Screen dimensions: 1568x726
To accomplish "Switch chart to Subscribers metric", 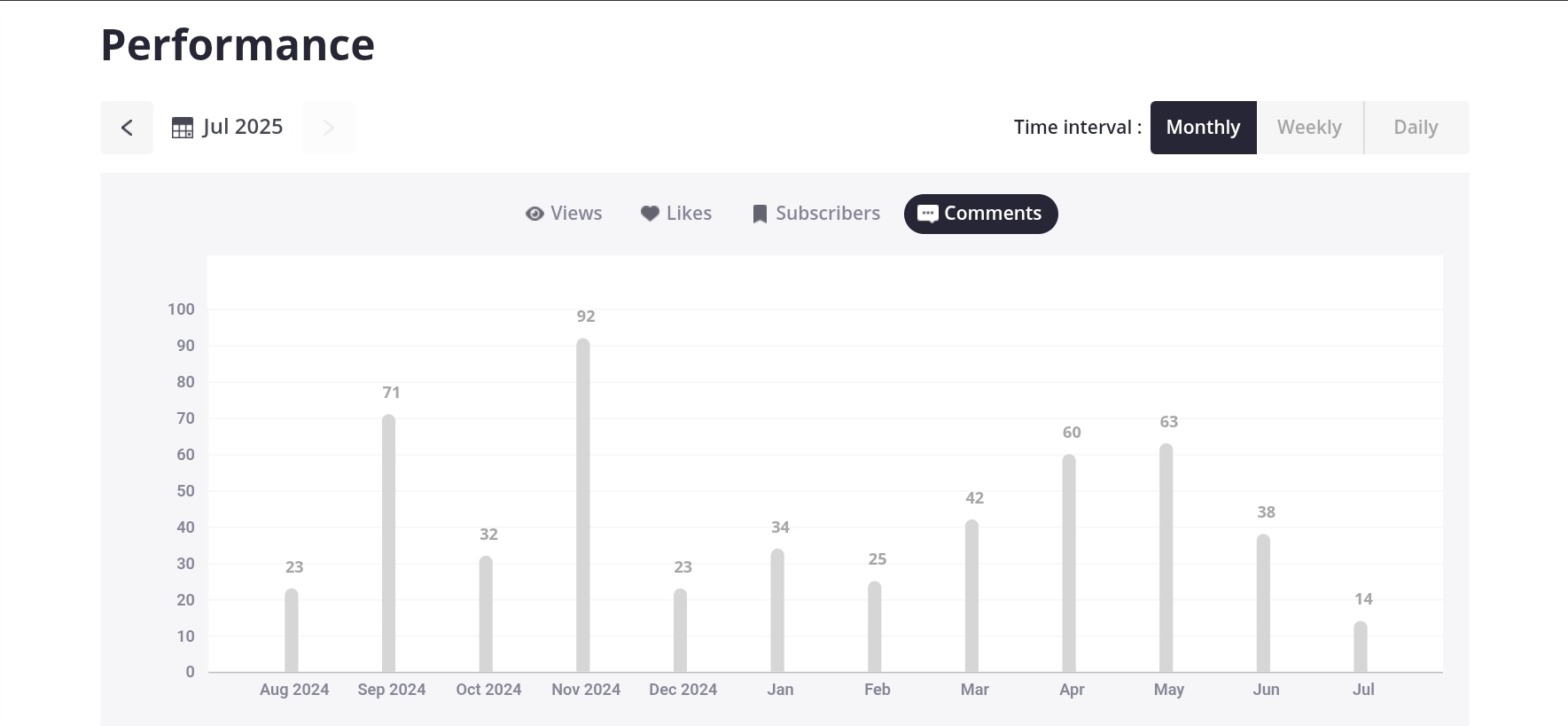I will tap(827, 214).
